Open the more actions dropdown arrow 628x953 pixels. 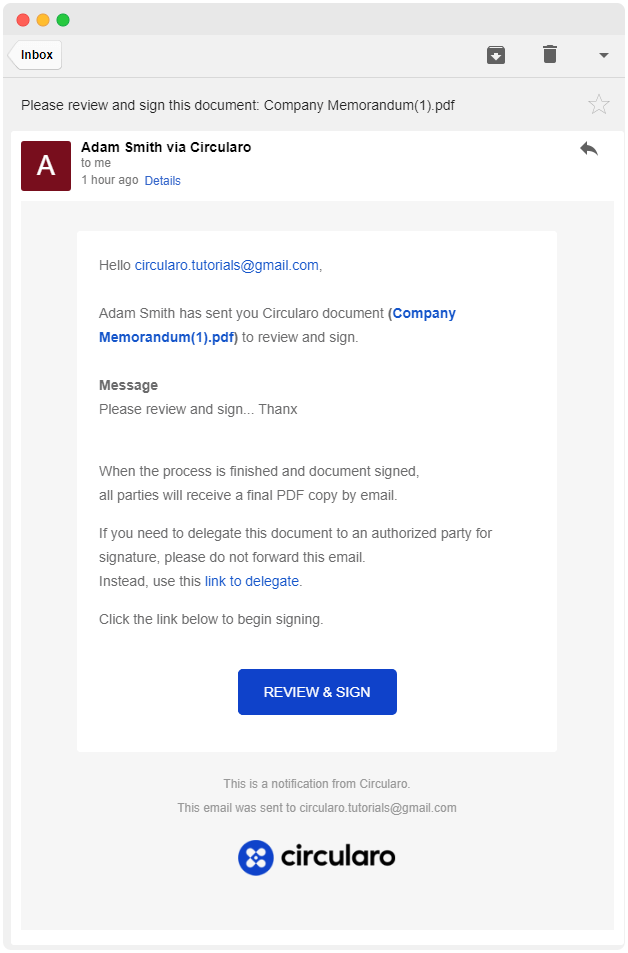tap(604, 56)
